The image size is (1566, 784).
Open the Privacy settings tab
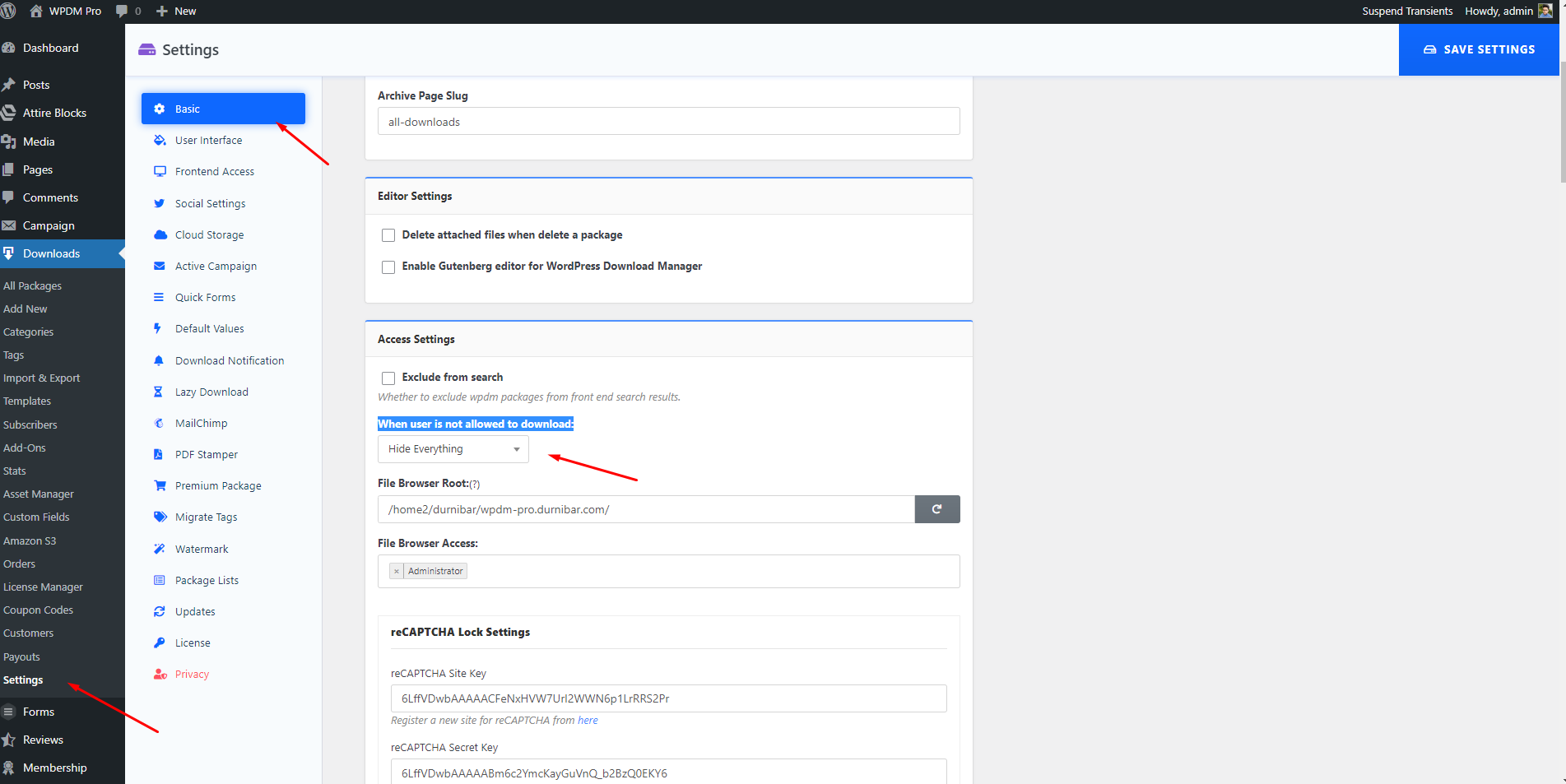tap(192, 674)
